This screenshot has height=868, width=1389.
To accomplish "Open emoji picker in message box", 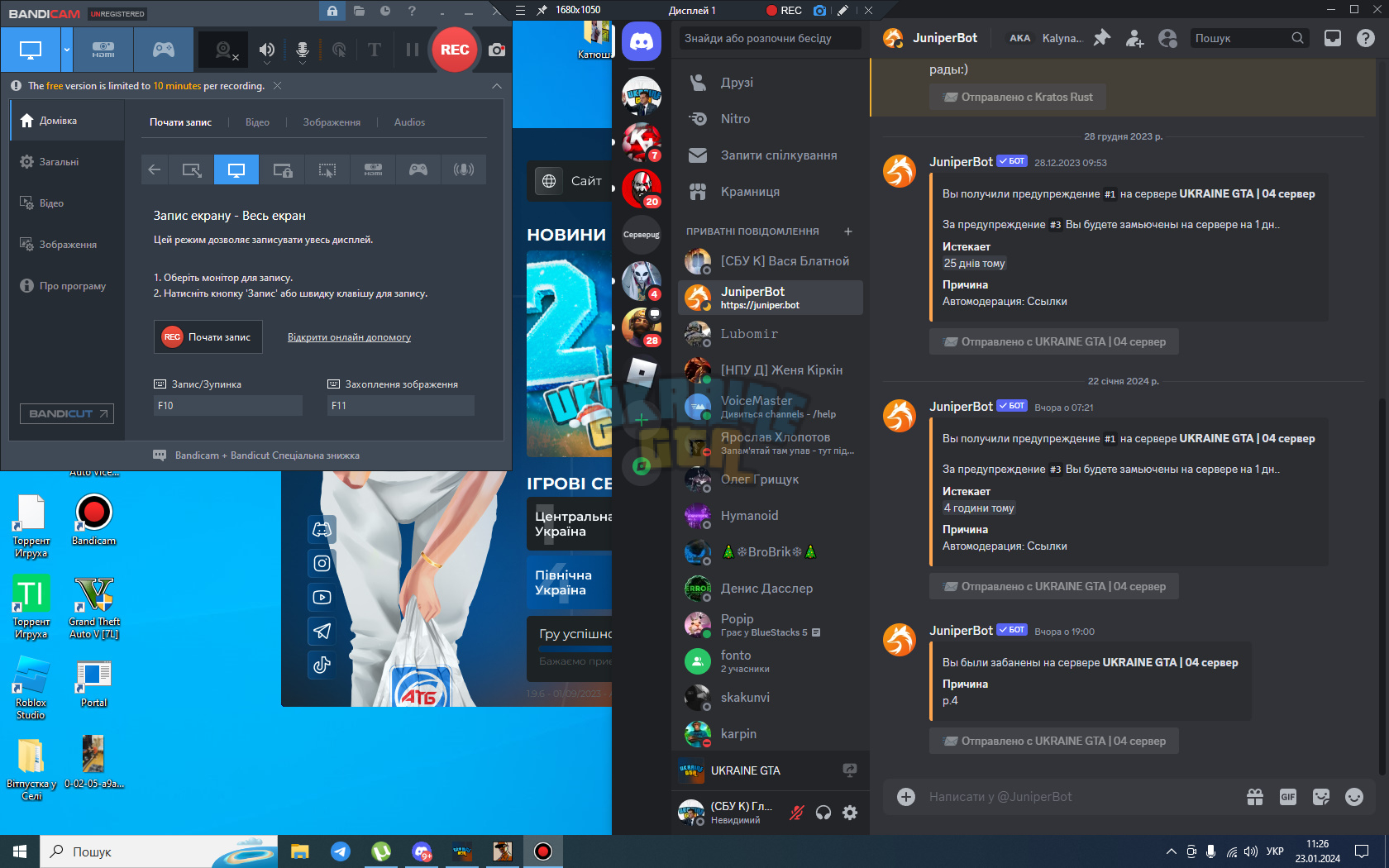I will click(1354, 797).
